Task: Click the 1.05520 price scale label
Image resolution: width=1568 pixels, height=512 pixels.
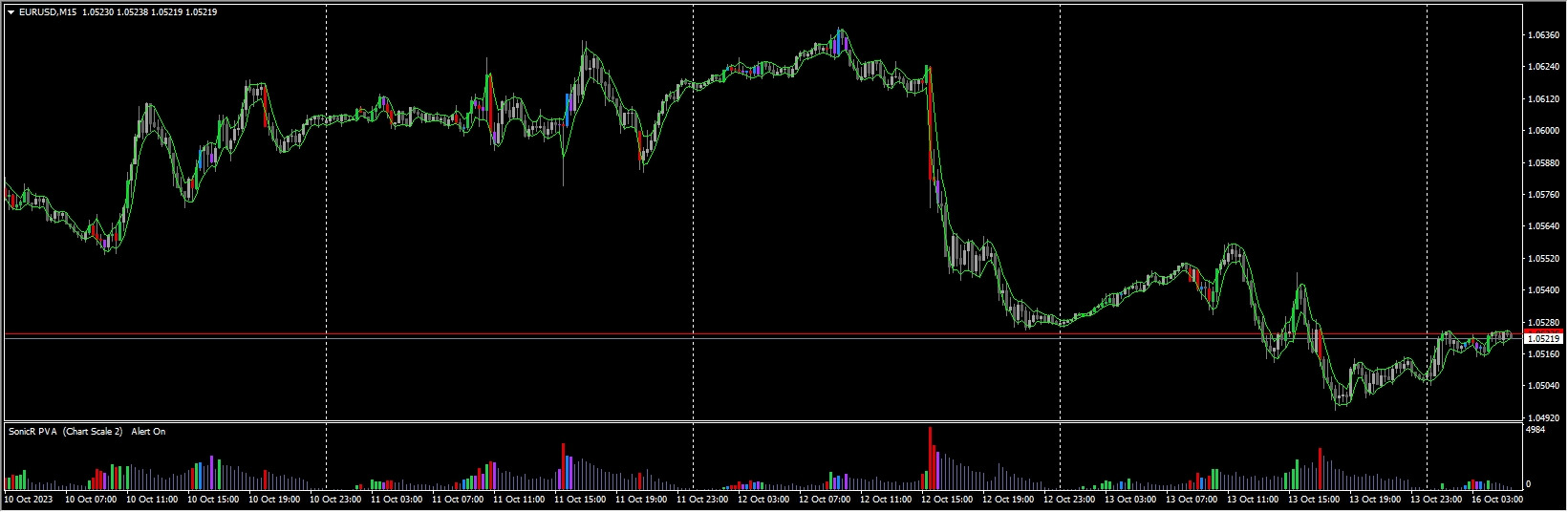Action: tap(1543, 259)
